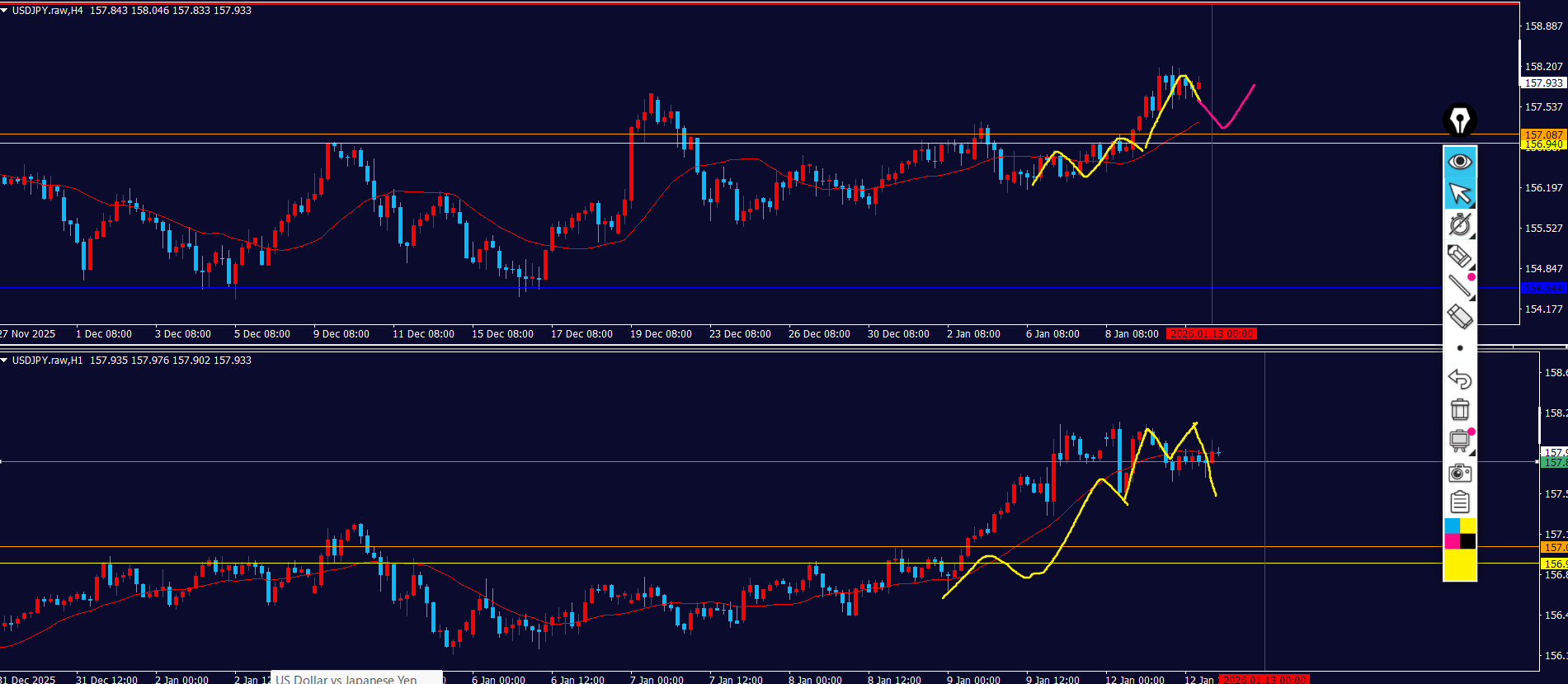This screenshot has height=684, width=1568.
Task: Undo last stroke with the back arrow
Action: [x=1459, y=379]
